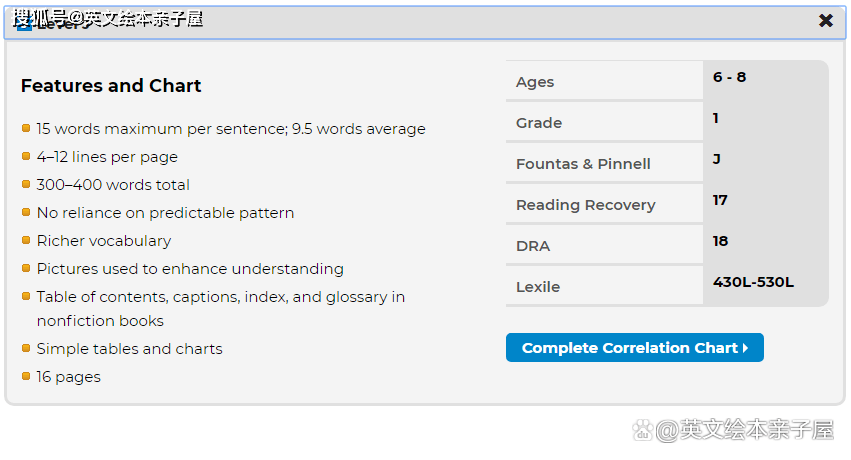
Task: Click the Sohu watermark text at top
Action: 108,19
